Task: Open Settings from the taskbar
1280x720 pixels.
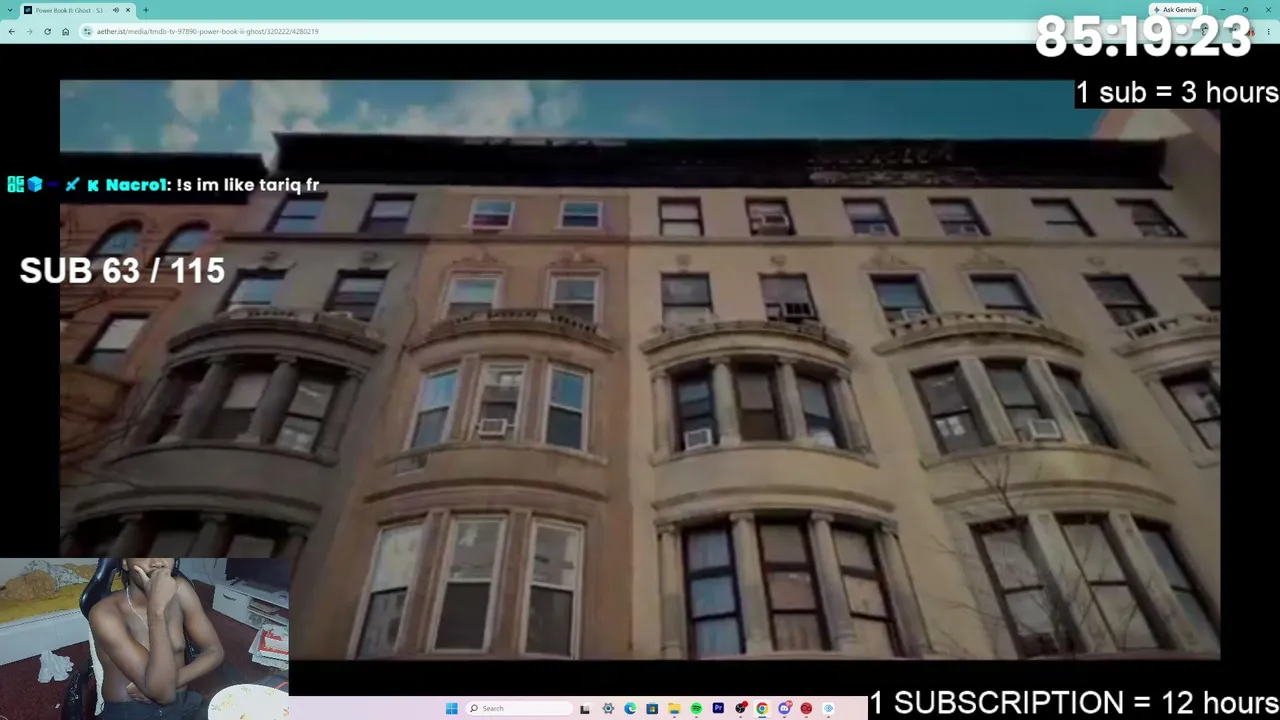Action: [608, 709]
